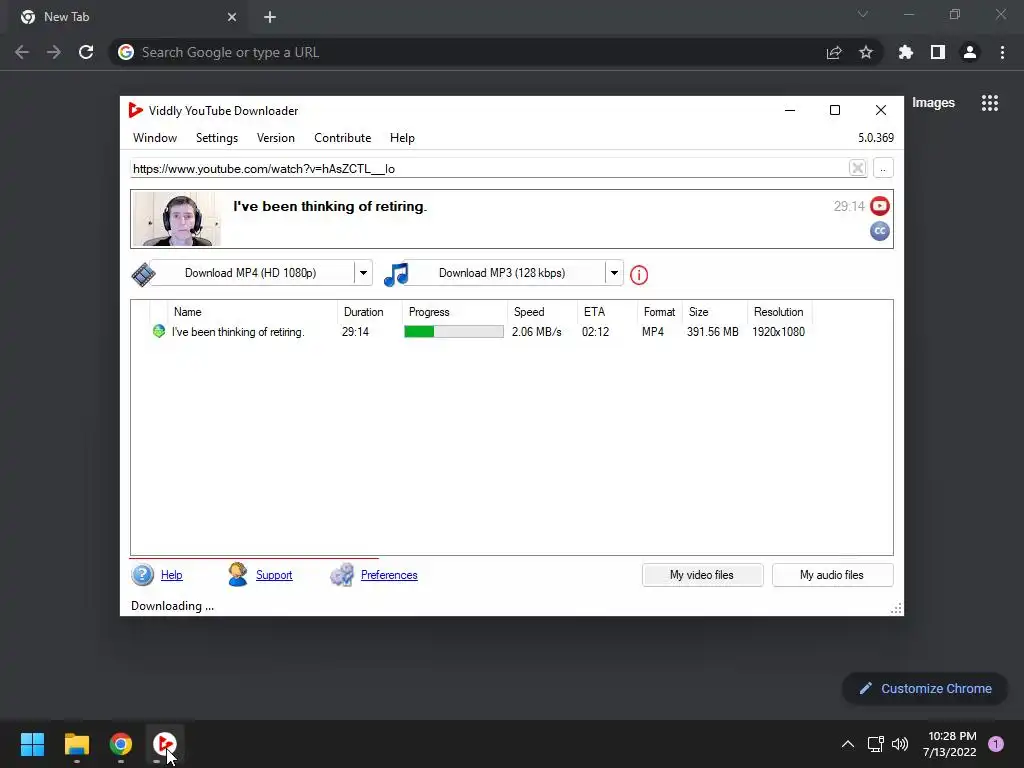Open new Chrome tab with plus

point(270,18)
